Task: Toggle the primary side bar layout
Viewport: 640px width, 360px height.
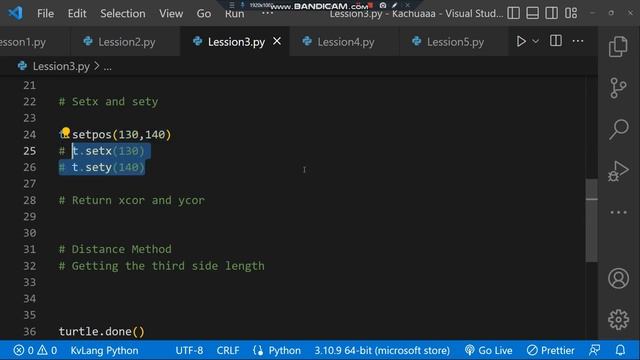Action: (513, 13)
